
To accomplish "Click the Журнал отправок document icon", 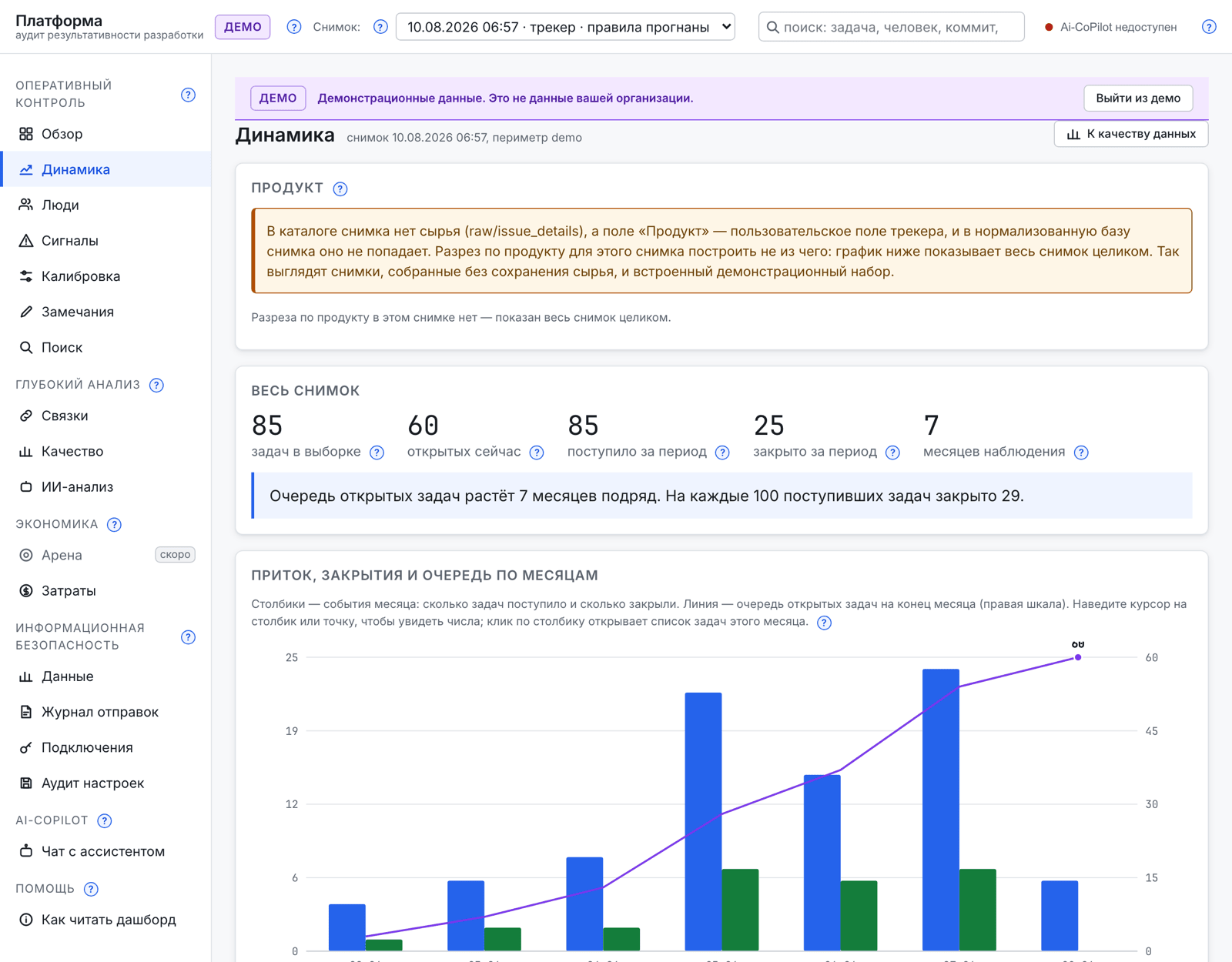I will pos(26,712).
